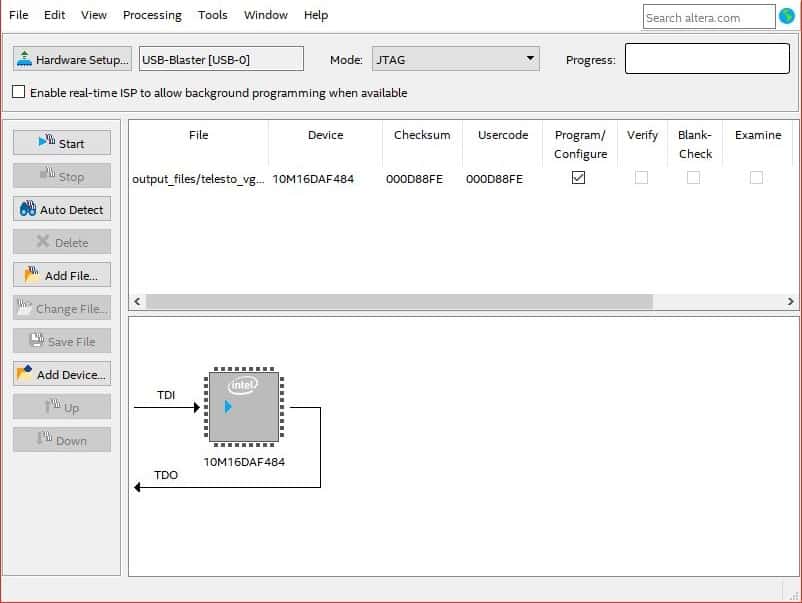Click the Search altera.com field

pyautogui.click(x=708, y=17)
